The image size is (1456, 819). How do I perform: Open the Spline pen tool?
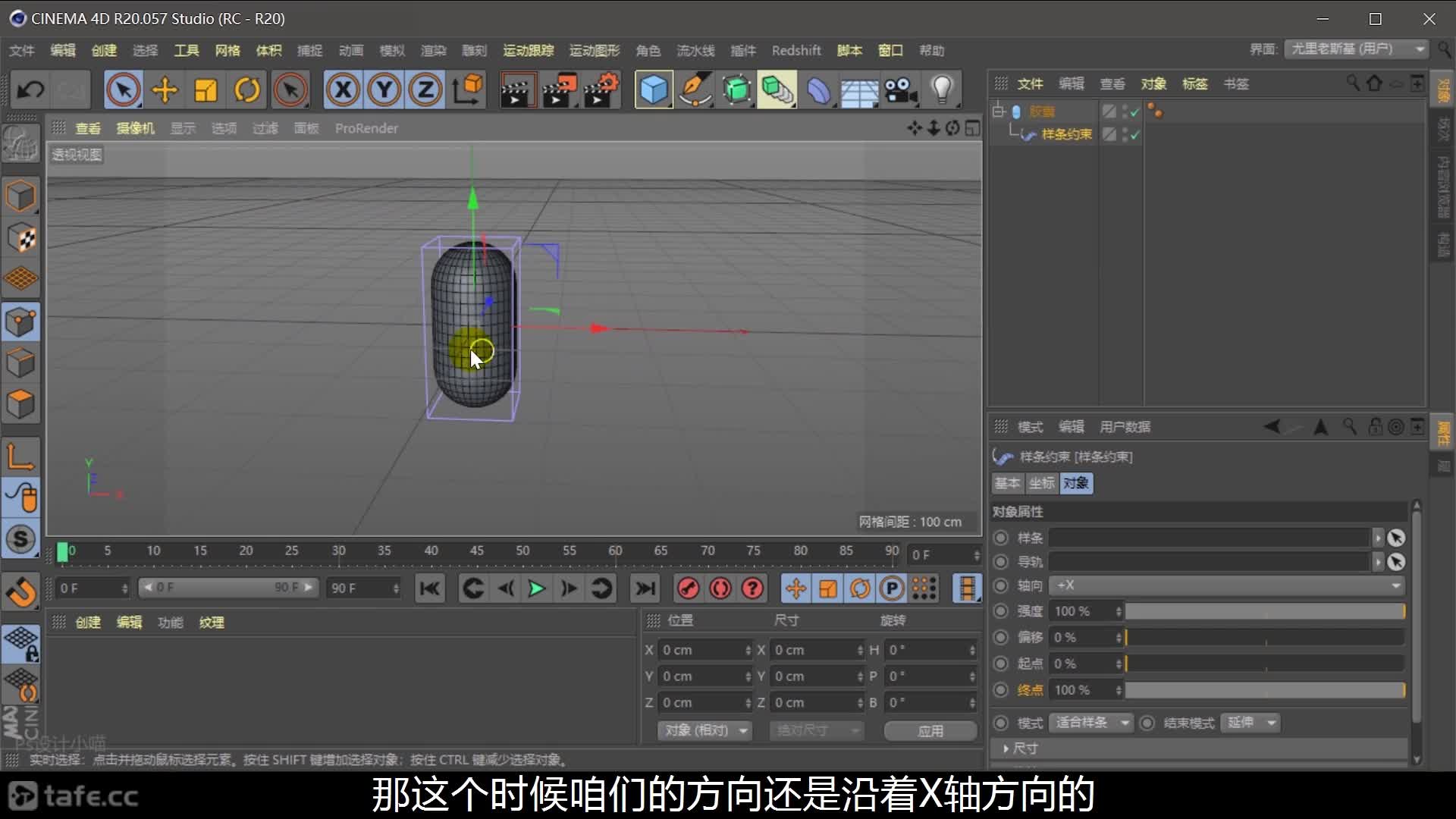point(695,90)
